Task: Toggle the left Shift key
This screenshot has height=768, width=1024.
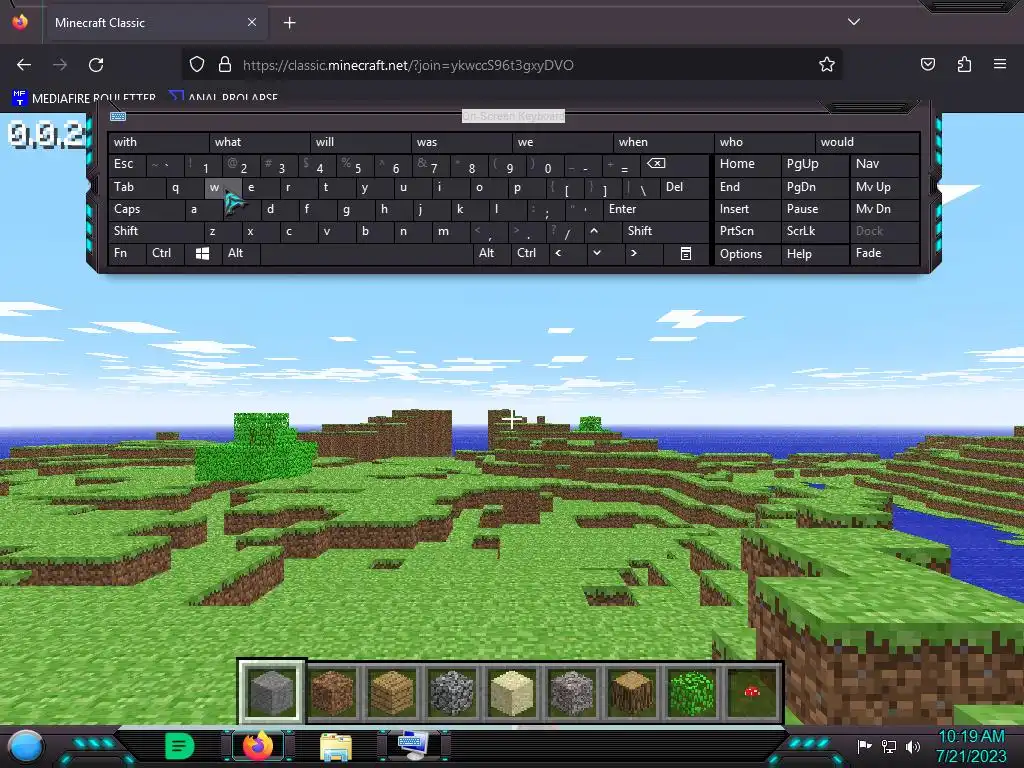Action: [x=155, y=231]
